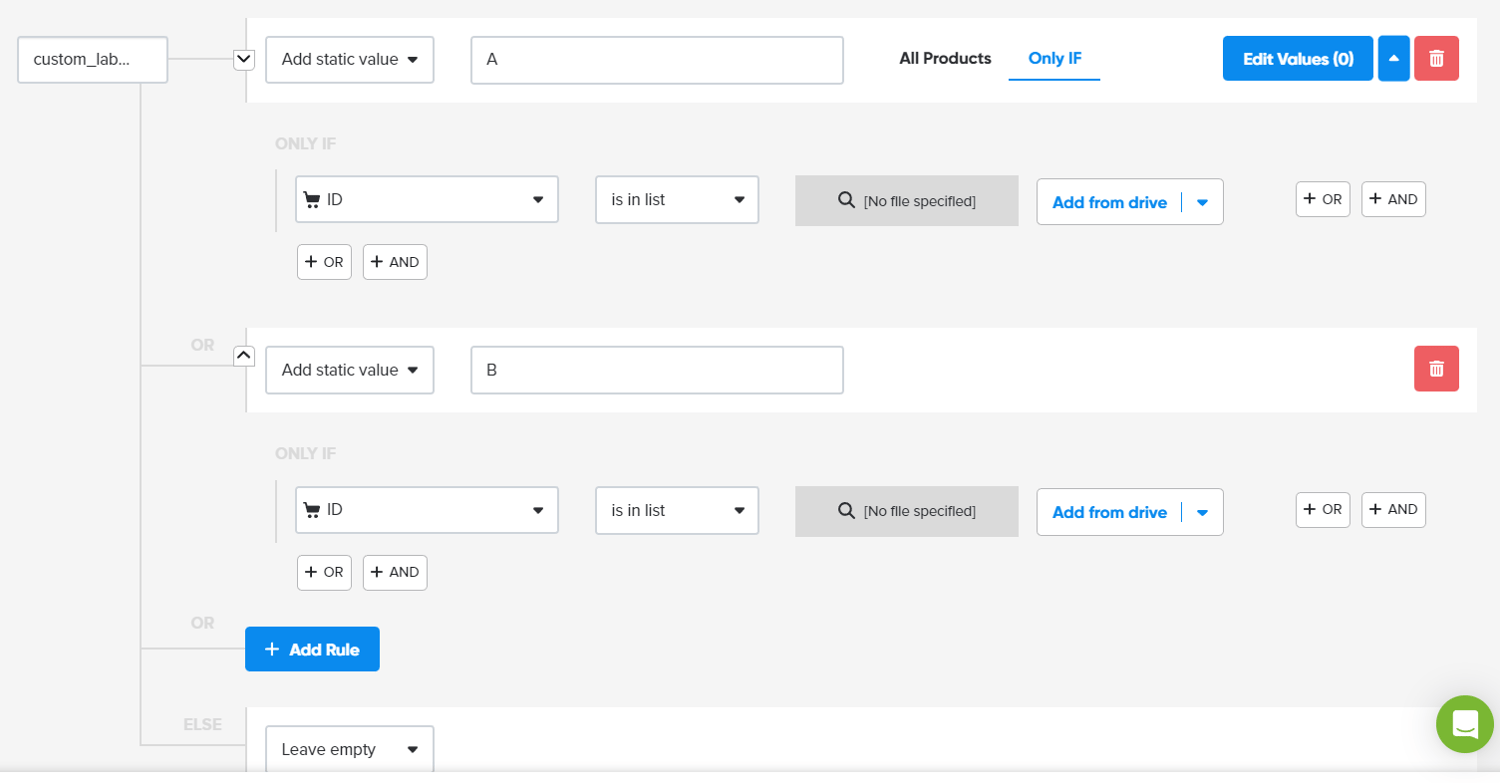Select the Only IF tab

pyautogui.click(x=1054, y=58)
